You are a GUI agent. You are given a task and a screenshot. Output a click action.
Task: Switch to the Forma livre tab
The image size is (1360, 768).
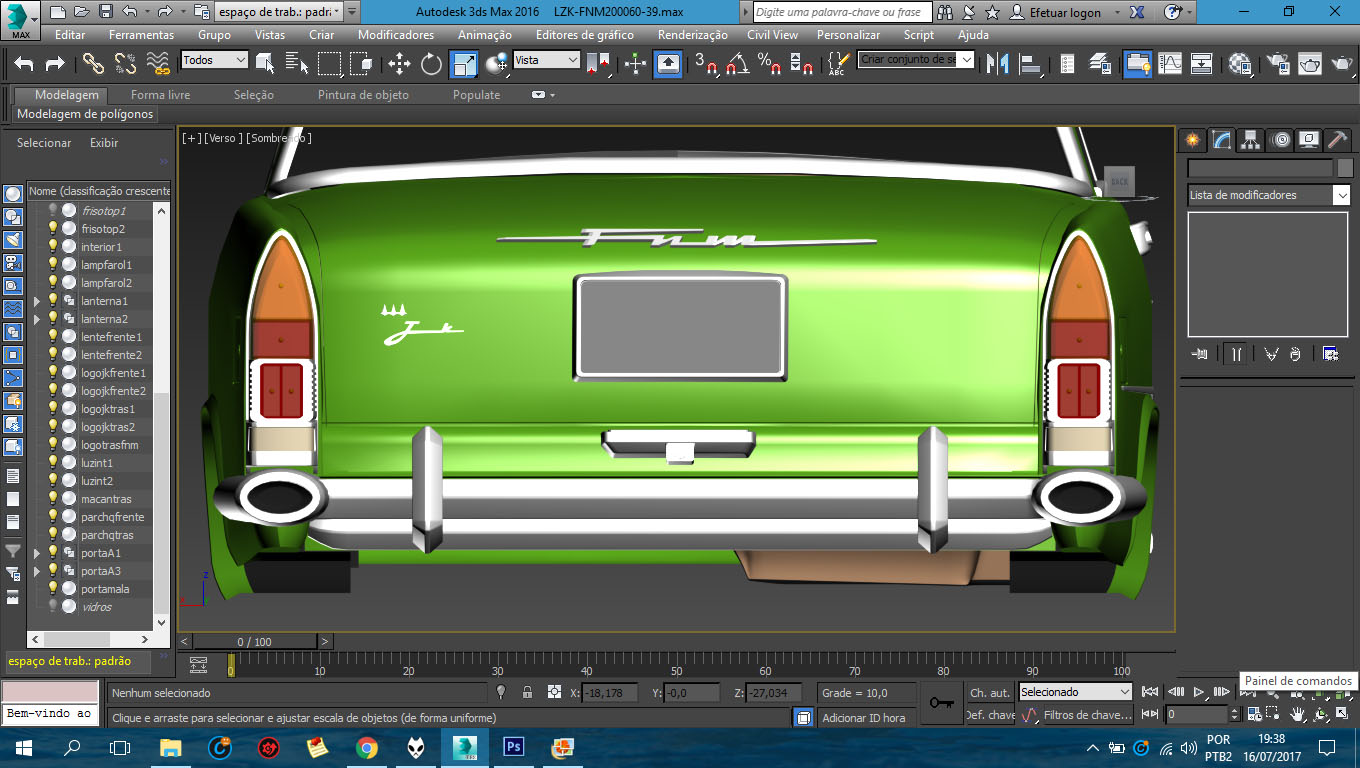(160, 95)
